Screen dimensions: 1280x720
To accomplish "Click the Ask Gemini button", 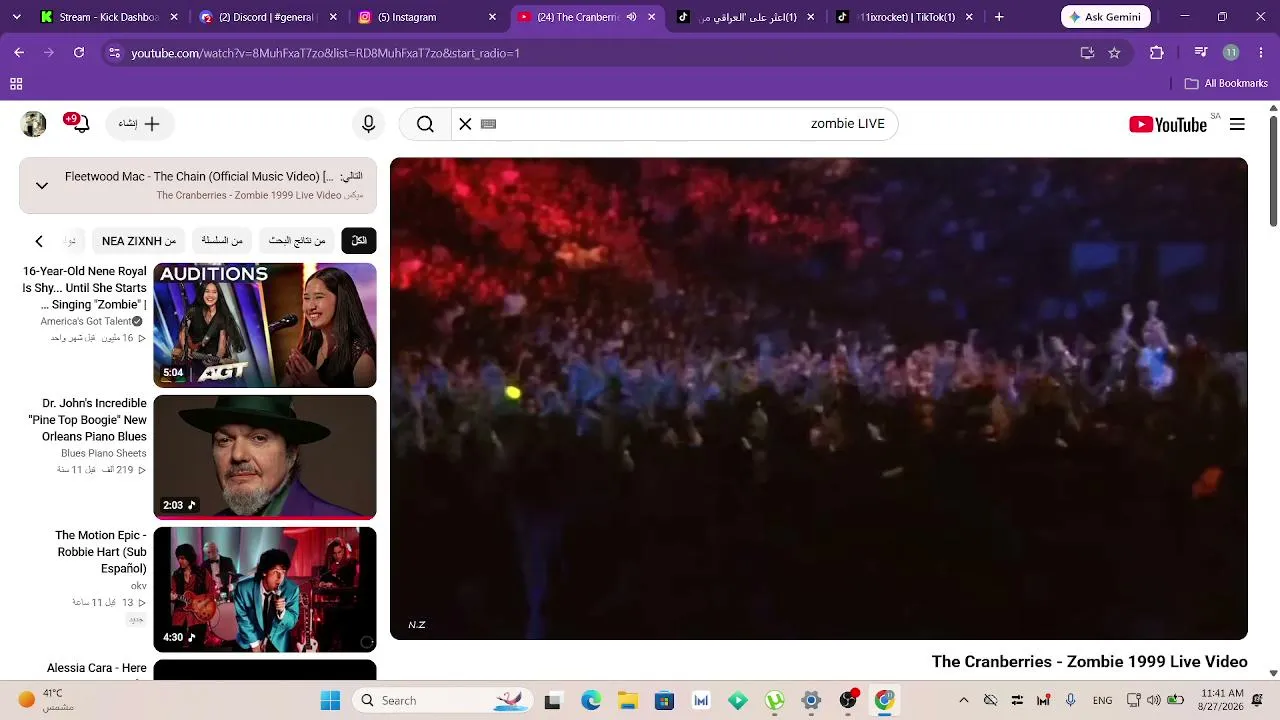I will pos(1105,17).
